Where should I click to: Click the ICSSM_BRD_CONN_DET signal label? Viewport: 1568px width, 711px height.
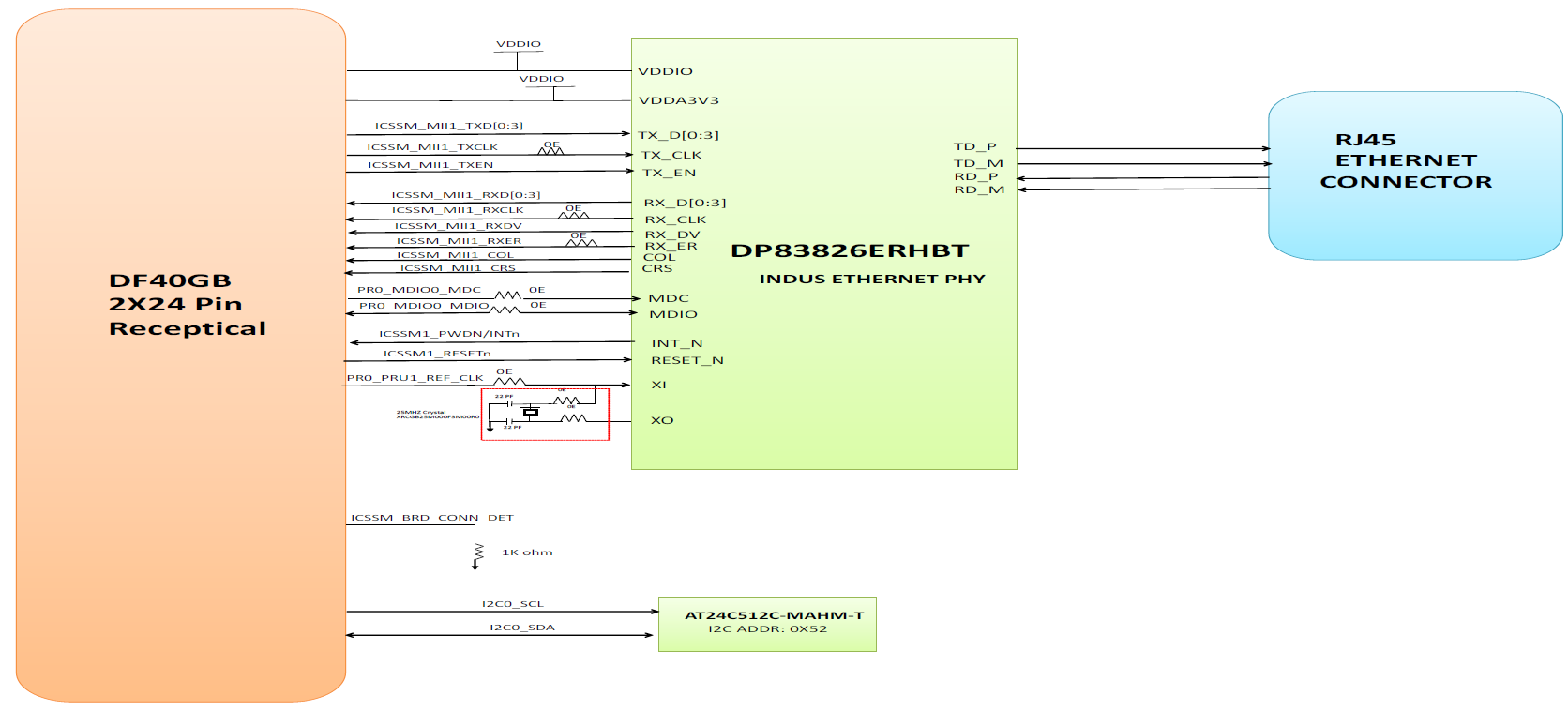[x=432, y=518]
